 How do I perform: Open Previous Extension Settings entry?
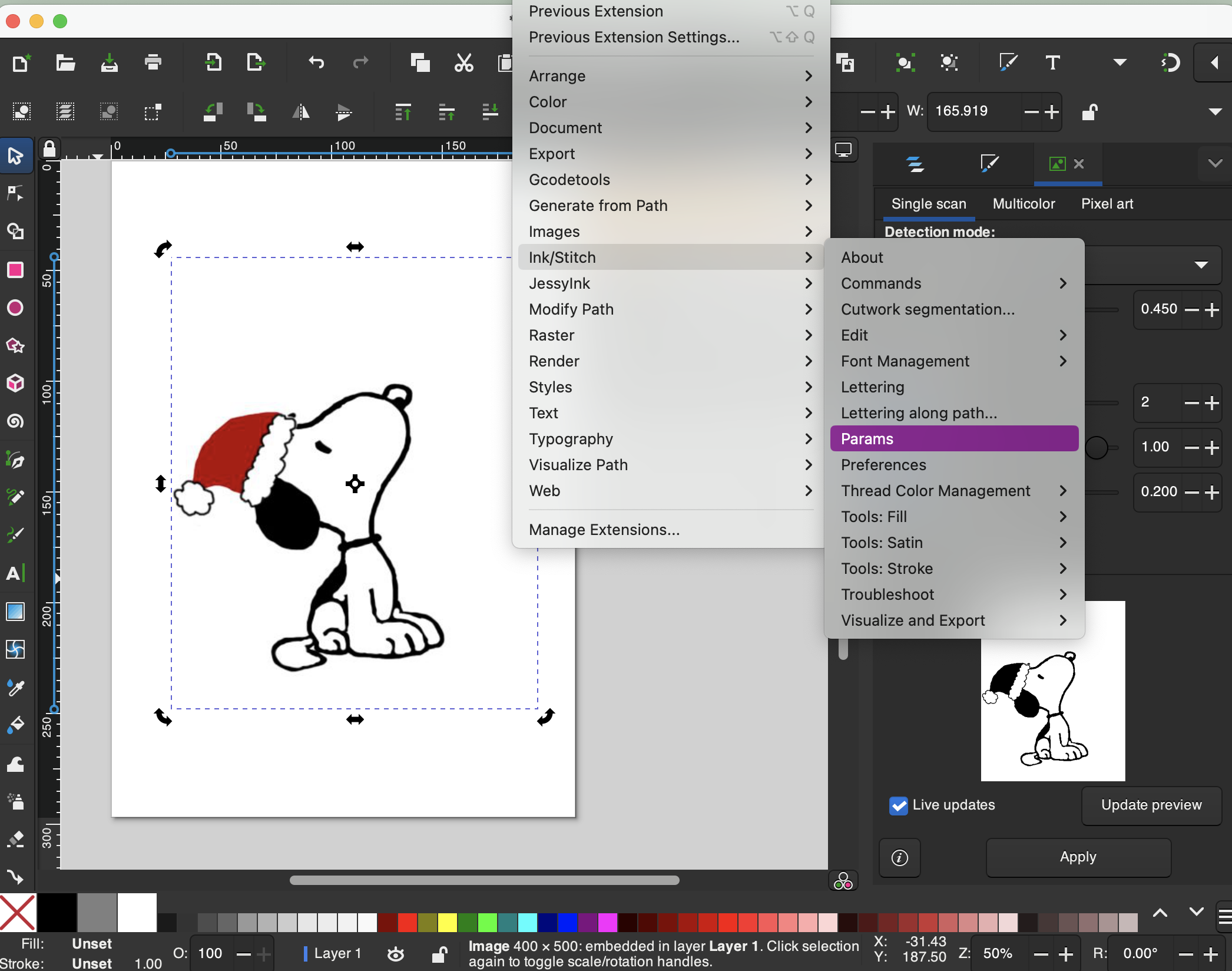670,37
